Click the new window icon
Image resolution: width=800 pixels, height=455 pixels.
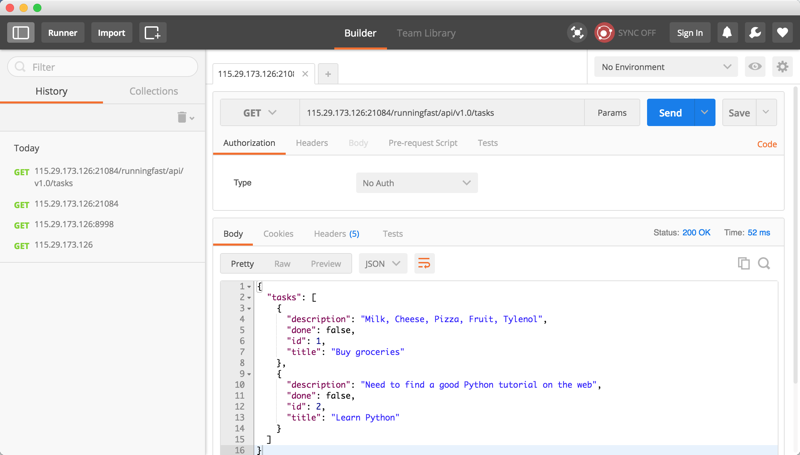click(152, 33)
